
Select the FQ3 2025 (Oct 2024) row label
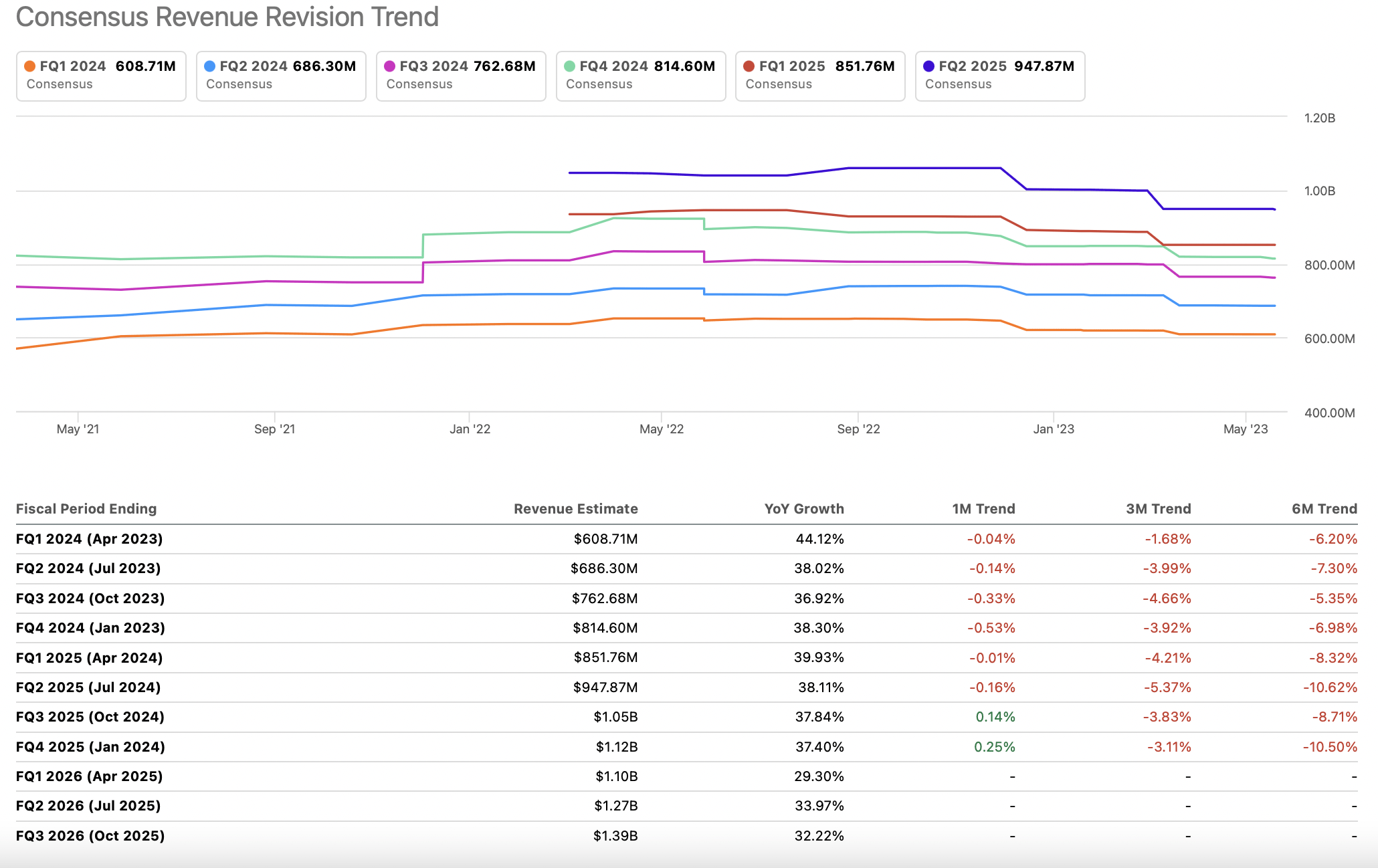(x=90, y=717)
